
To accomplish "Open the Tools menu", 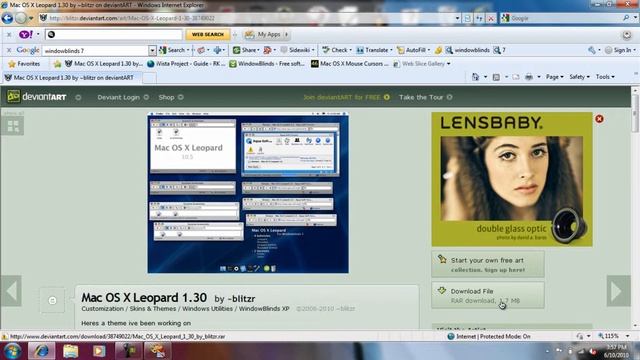I will click(605, 77).
